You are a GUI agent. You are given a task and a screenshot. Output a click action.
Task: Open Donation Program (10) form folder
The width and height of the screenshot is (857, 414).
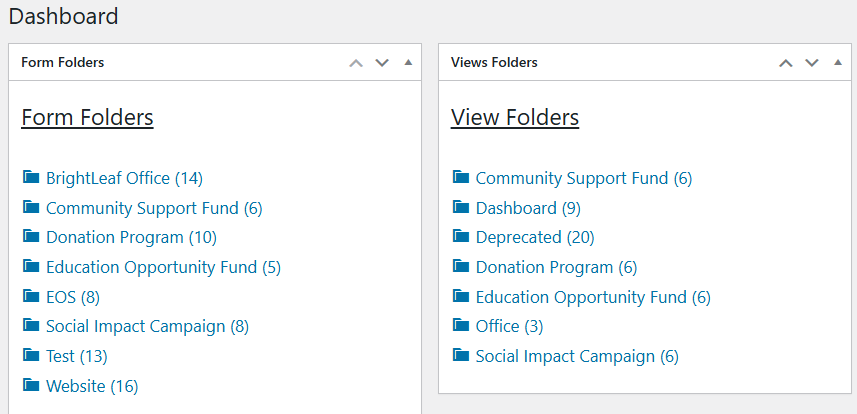[x=131, y=238]
